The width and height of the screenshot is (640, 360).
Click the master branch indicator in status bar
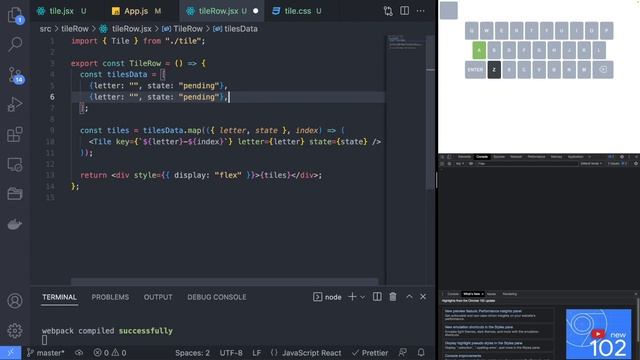(x=45, y=353)
